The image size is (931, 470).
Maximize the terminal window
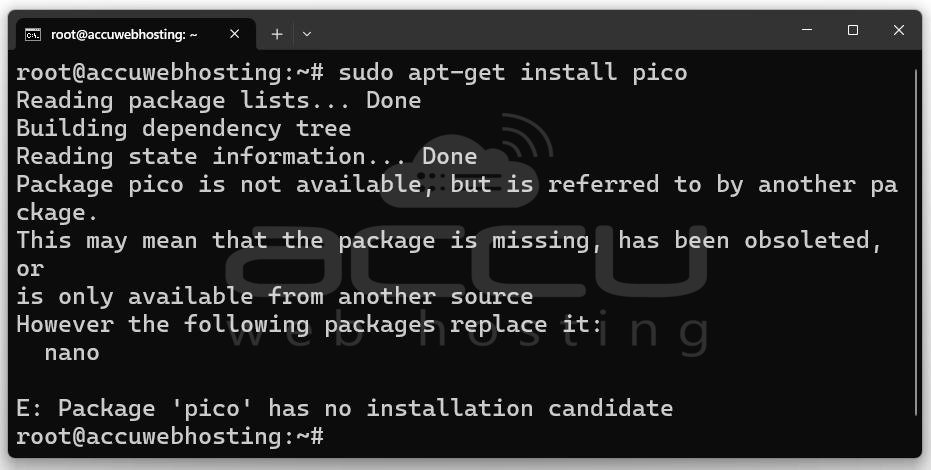[853, 30]
